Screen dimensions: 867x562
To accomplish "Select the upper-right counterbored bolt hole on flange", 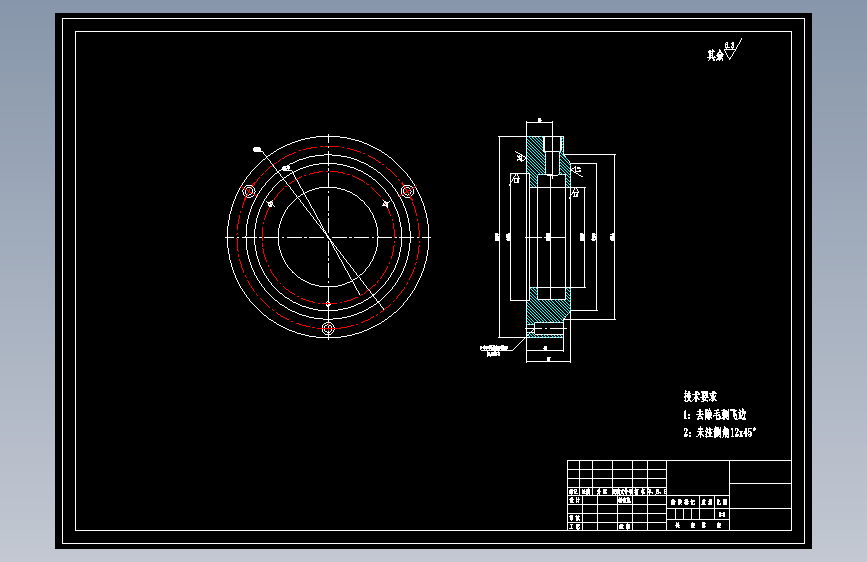I will click(408, 191).
